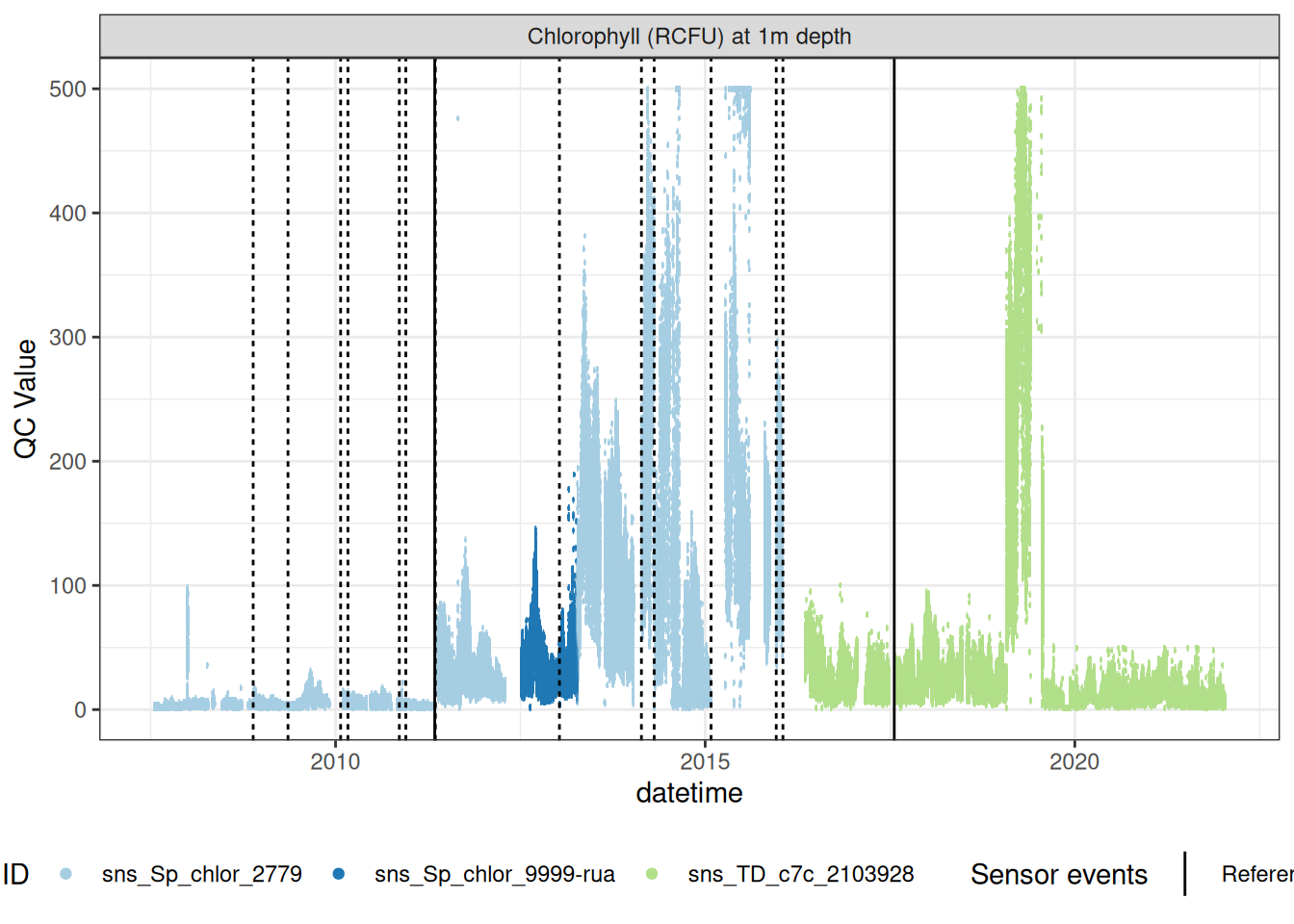Click the ID legend title
This screenshot has width=1294, height=924.
click(15, 874)
